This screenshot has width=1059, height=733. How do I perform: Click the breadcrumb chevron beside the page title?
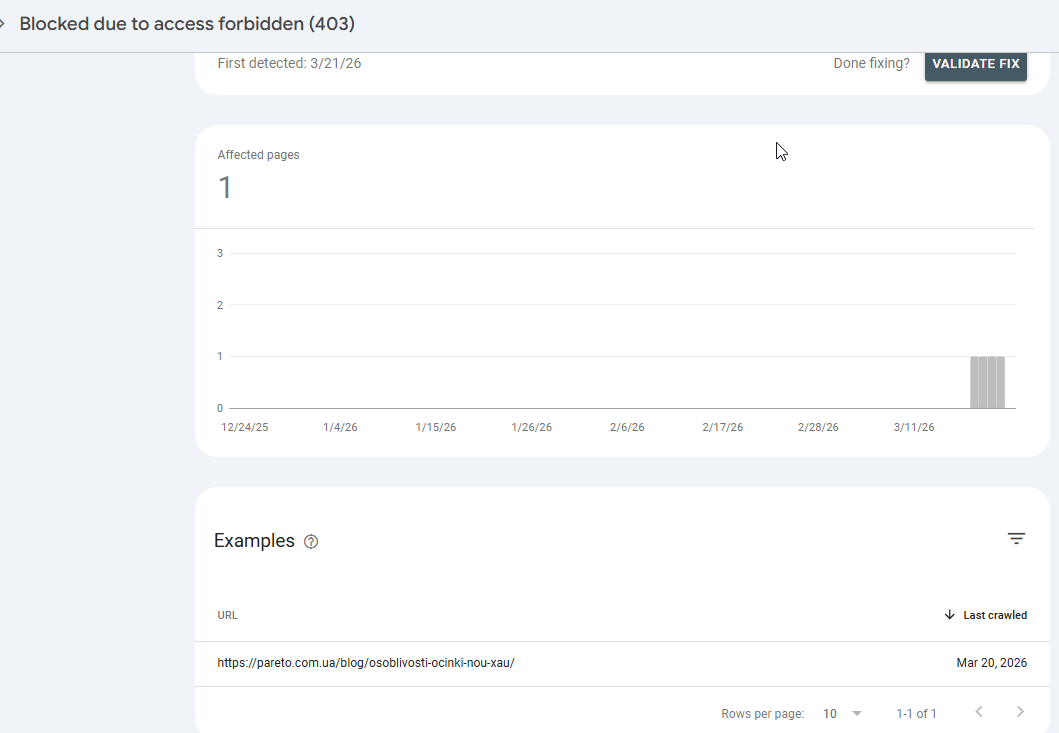click(x=4, y=24)
